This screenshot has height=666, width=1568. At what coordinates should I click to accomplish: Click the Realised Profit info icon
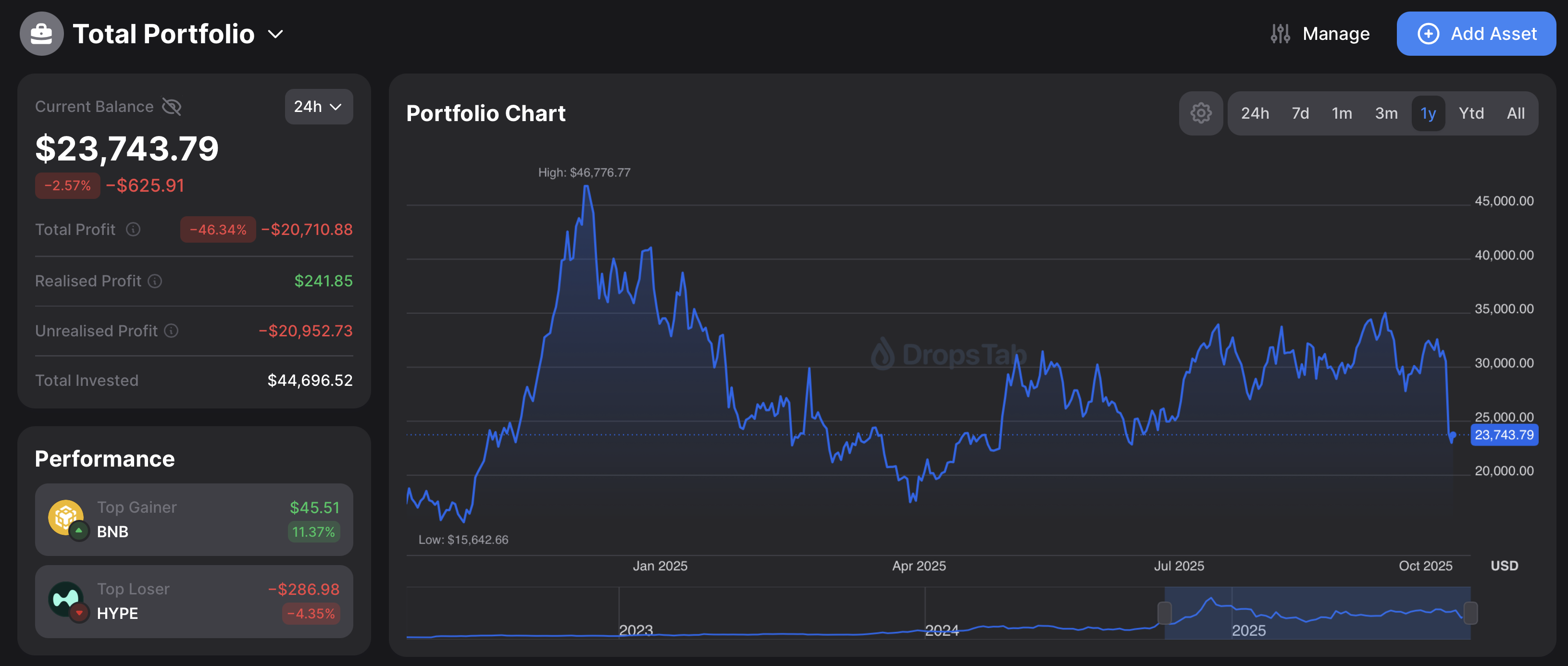(x=155, y=281)
